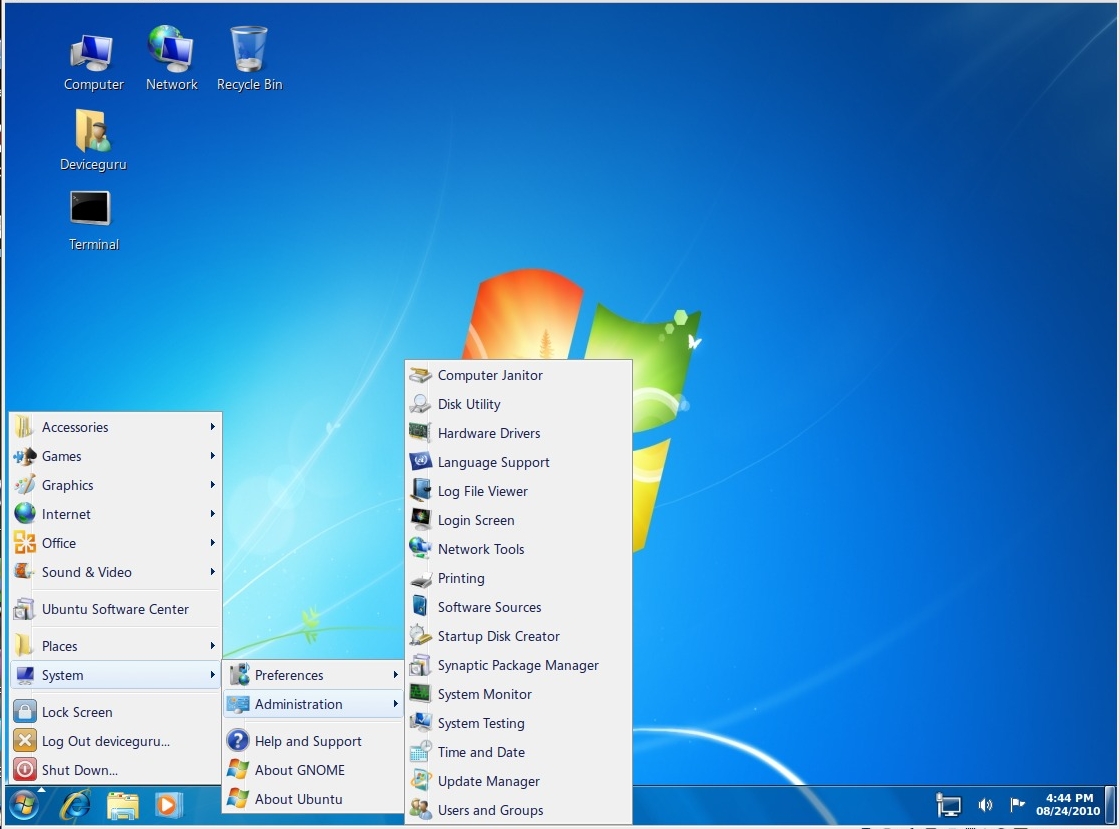Click the System menu label
The image size is (1120, 829).
click(62, 675)
